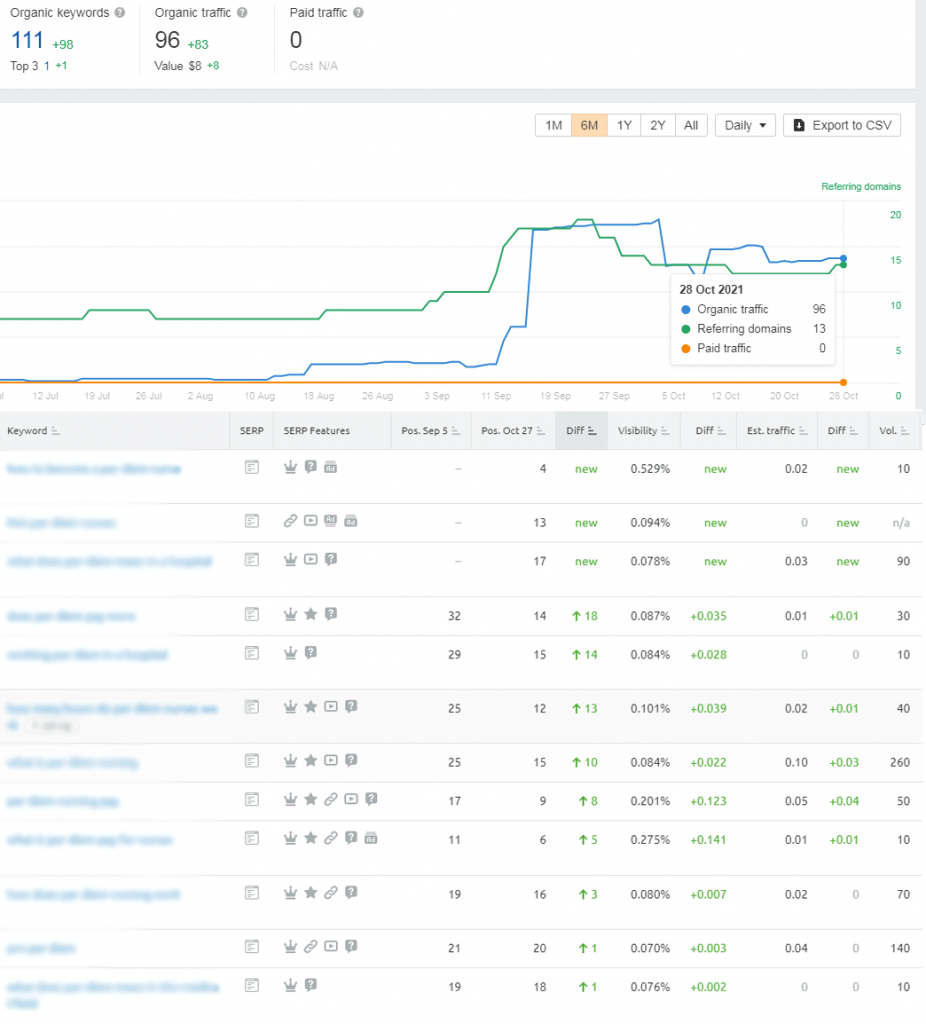Sort by the Est. traffic column
This screenshot has height=1024, width=926.
[777, 431]
